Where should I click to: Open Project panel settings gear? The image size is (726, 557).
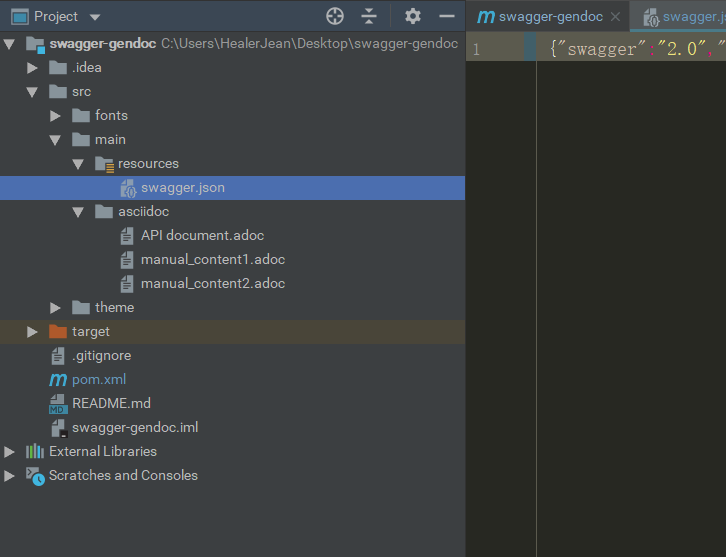point(413,16)
